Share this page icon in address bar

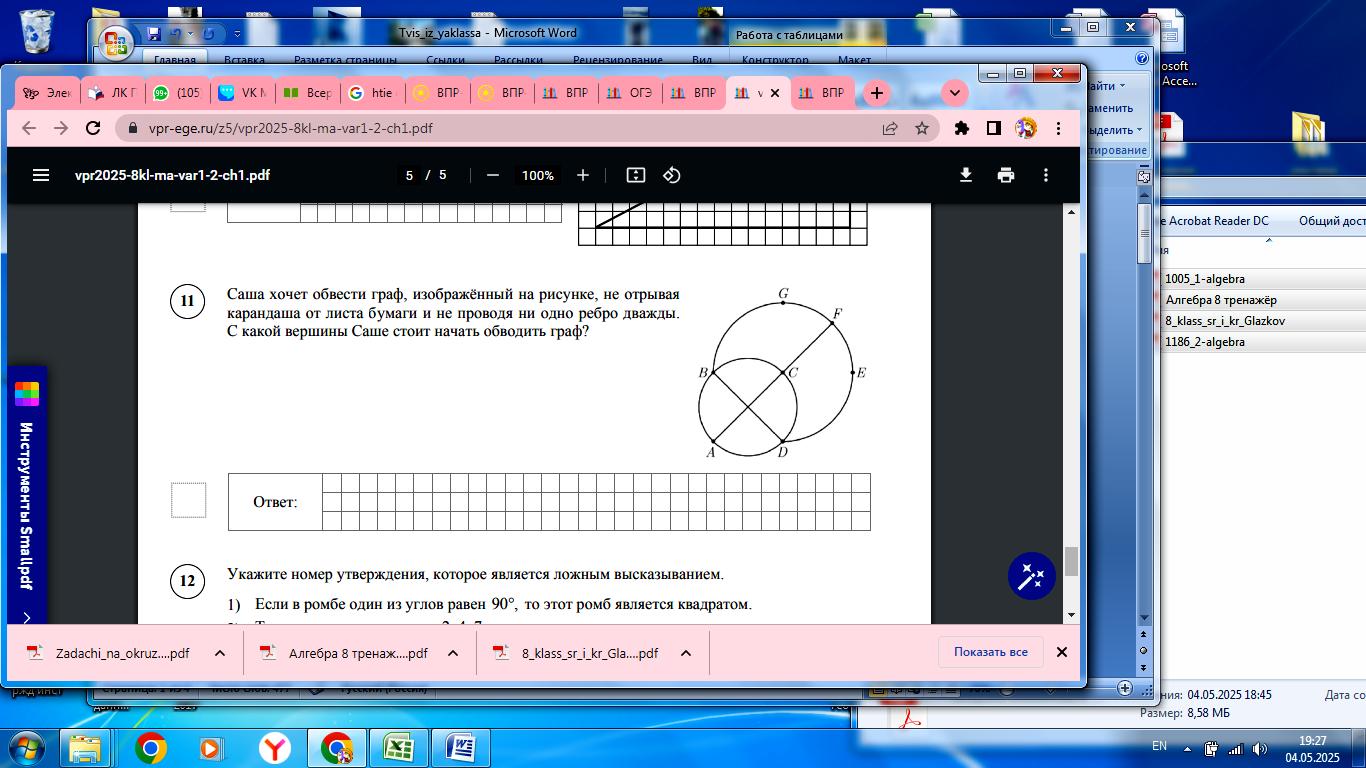click(889, 128)
